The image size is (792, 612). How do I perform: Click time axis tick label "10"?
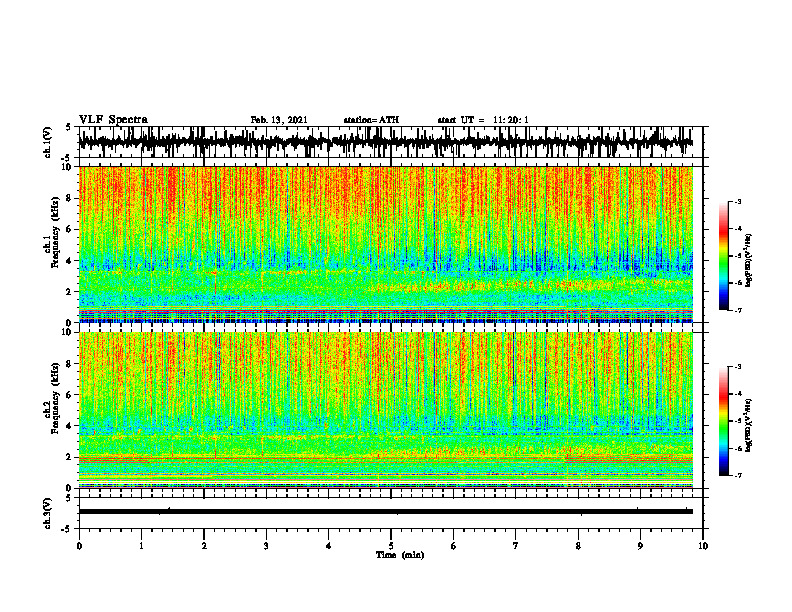[x=703, y=546]
